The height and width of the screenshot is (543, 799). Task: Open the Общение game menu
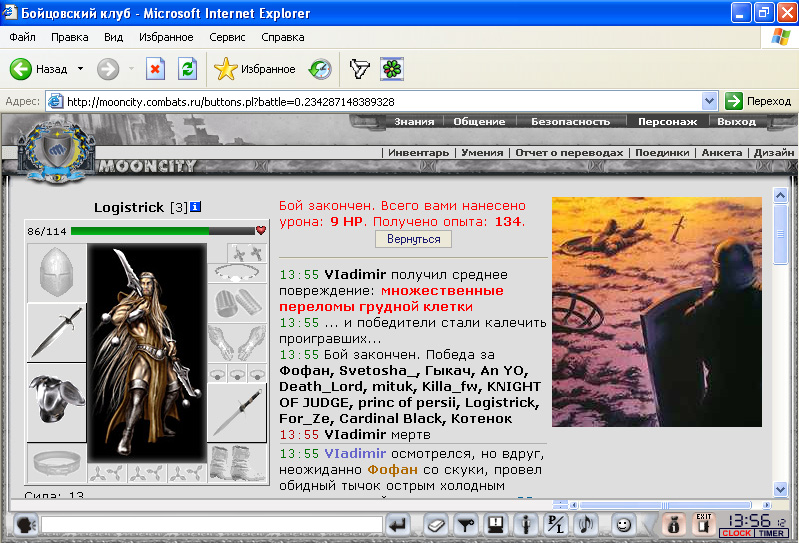(x=479, y=121)
